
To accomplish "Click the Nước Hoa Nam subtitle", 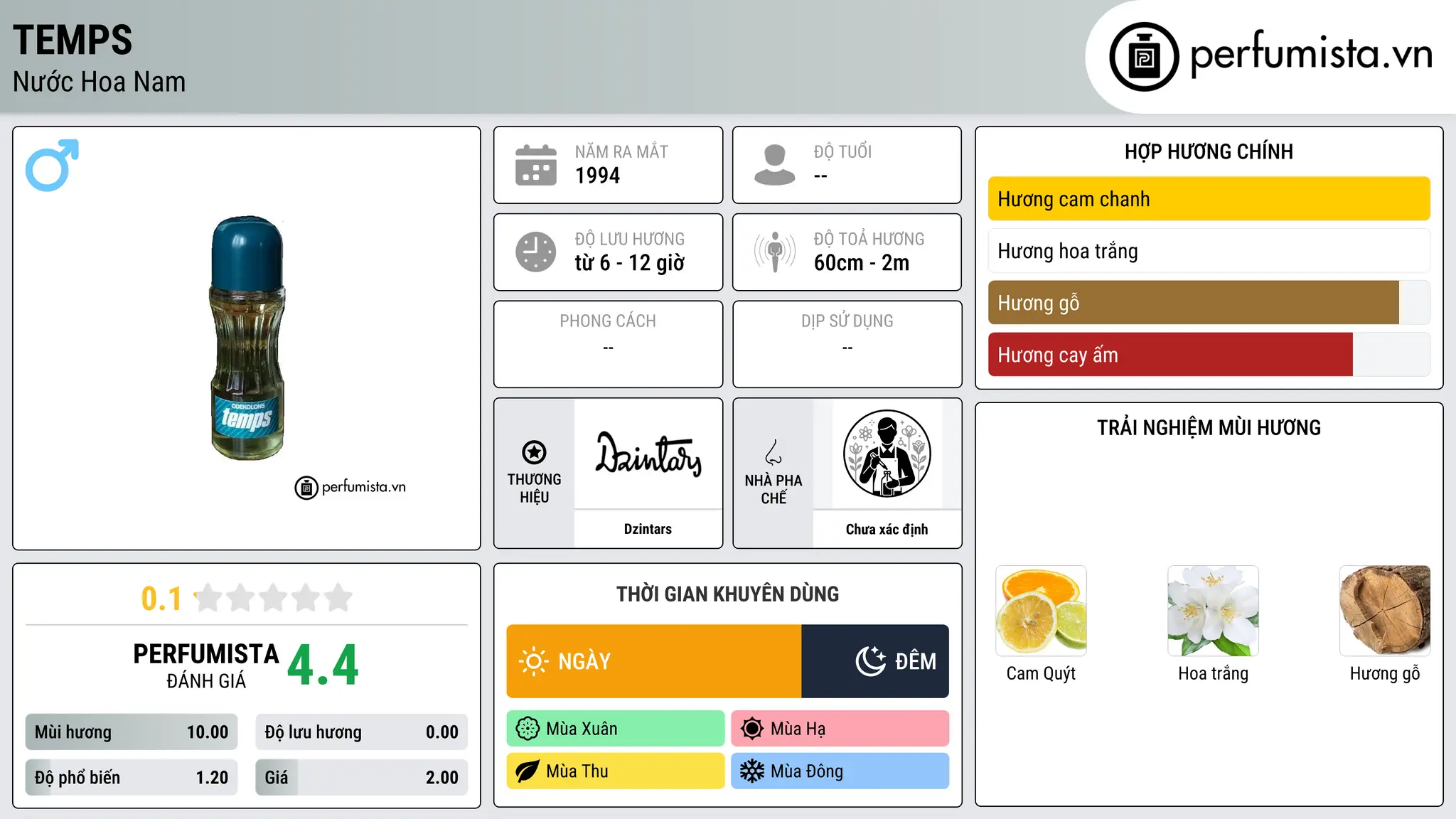I will (99, 82).
